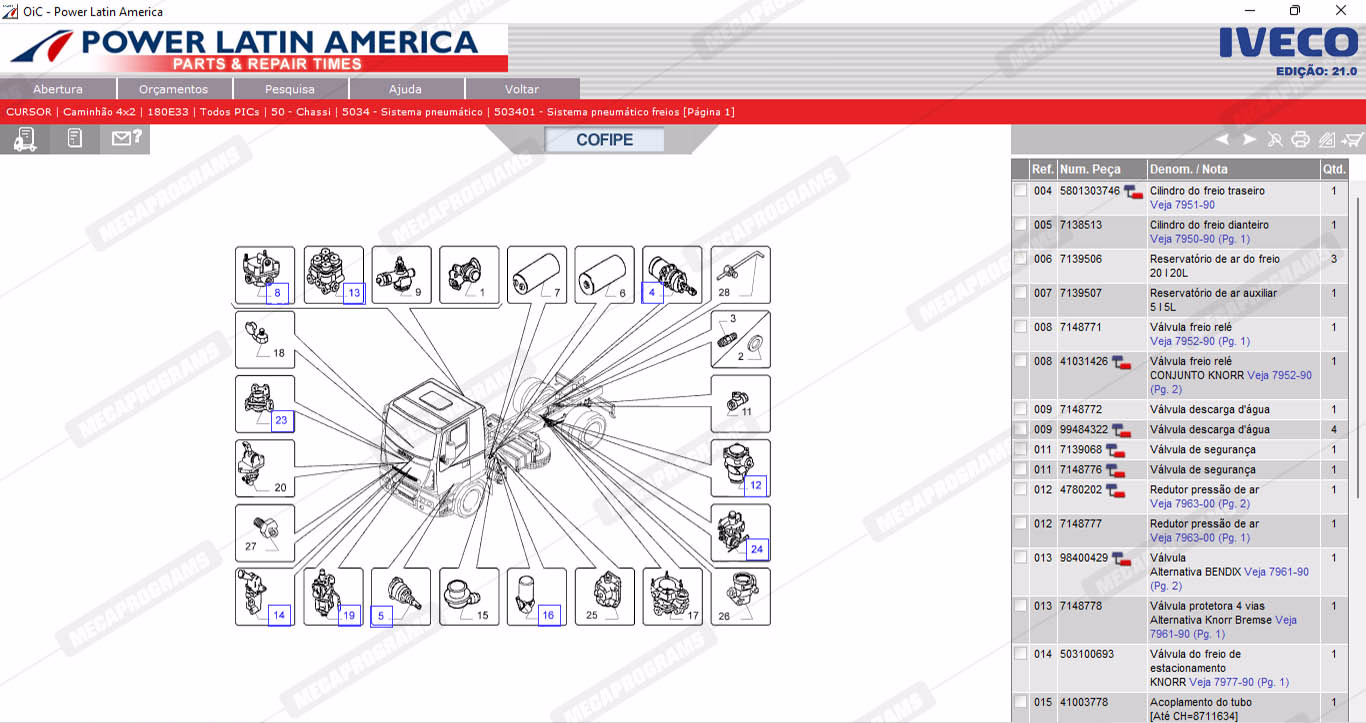Select callout 13 in the brake diagram
Image resolution: width=1366 pixels, height=723 pixels.
click(x=352, y=293)
